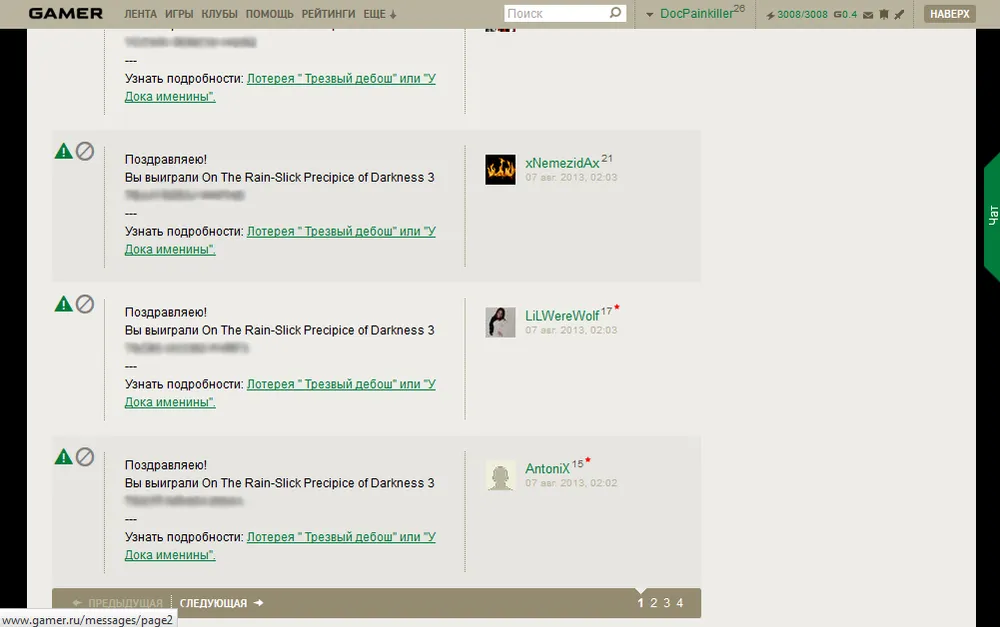This screenshot has height=627, width=1000.
Task: Open the messages envelope icon in header
Action: pyautogui.click(x=868, y=15)
